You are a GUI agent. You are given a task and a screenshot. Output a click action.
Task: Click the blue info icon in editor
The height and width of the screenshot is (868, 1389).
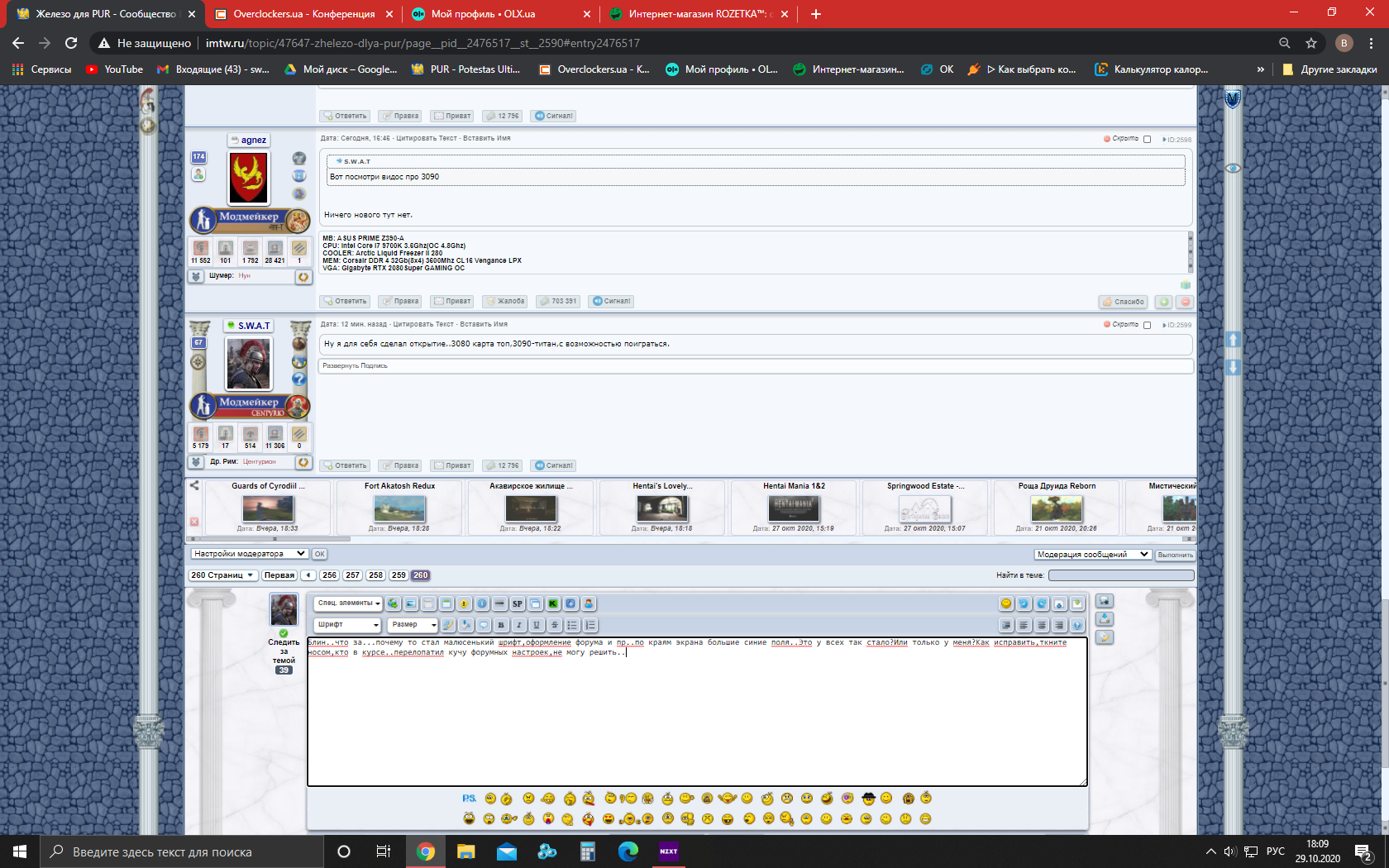click(x=482, y=603)
